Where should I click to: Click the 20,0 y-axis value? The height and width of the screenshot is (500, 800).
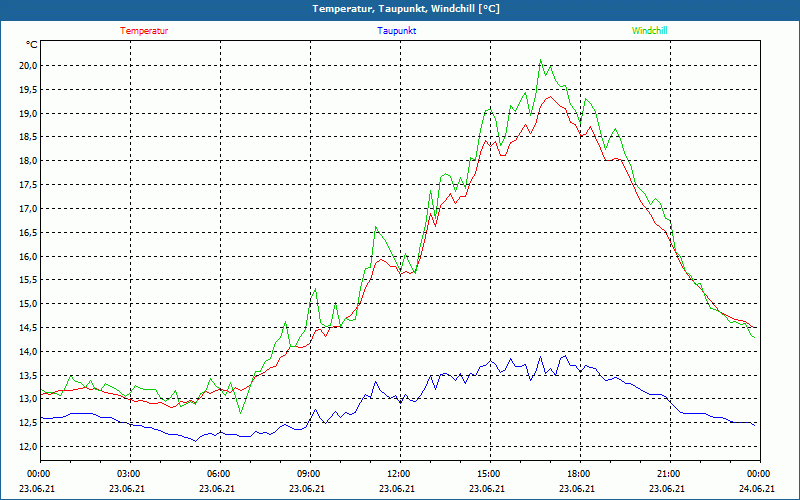click(29, 65)
